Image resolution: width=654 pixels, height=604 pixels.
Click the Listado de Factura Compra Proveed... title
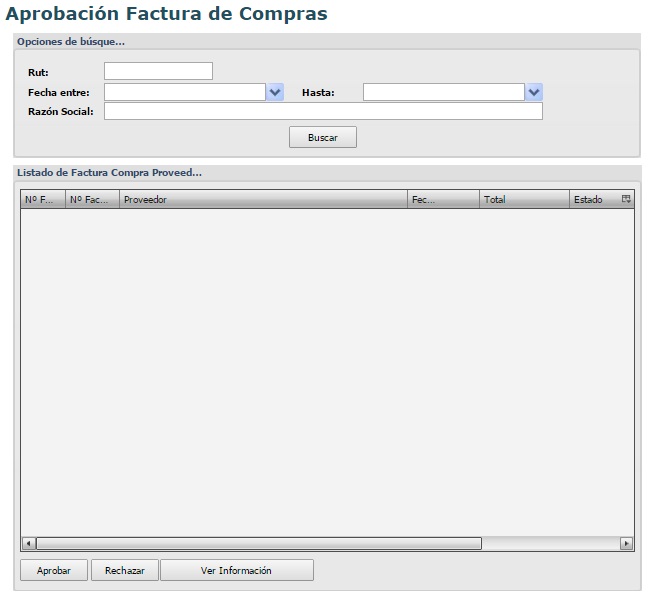click(109, 173)
